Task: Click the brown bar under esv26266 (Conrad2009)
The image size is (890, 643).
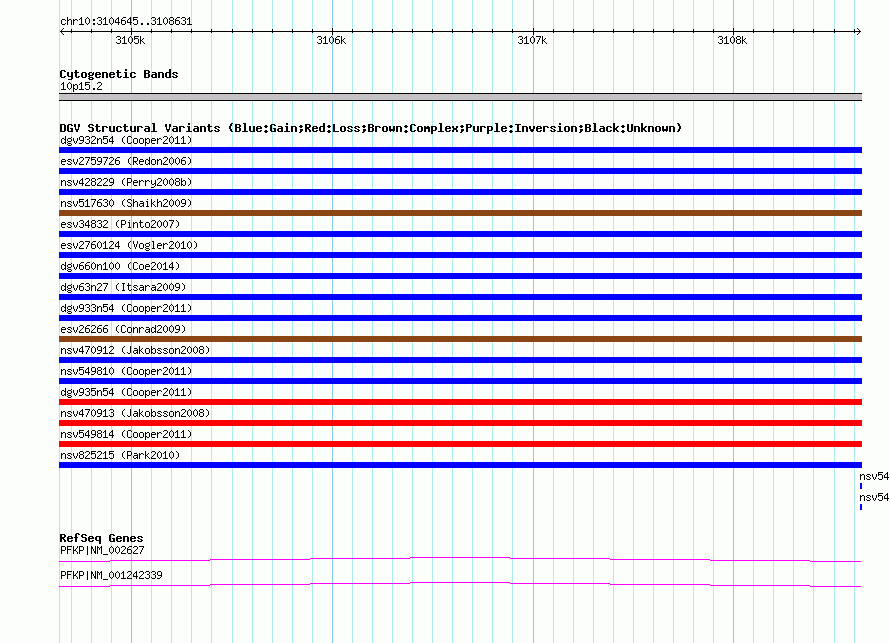Action: pos(460,339)
